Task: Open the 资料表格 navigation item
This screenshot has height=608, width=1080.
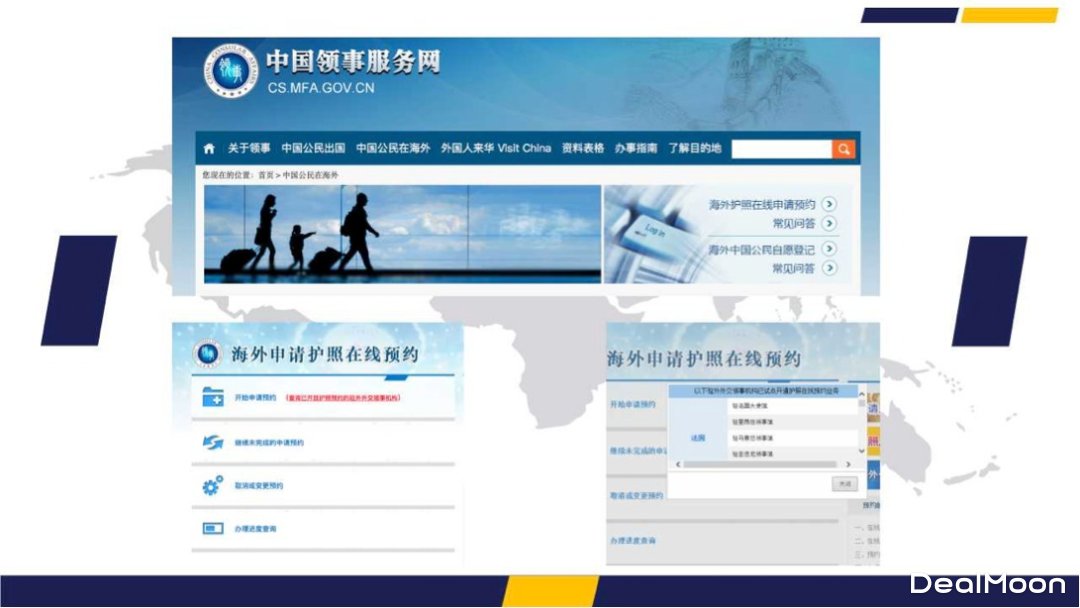Action: coord(583,149)
